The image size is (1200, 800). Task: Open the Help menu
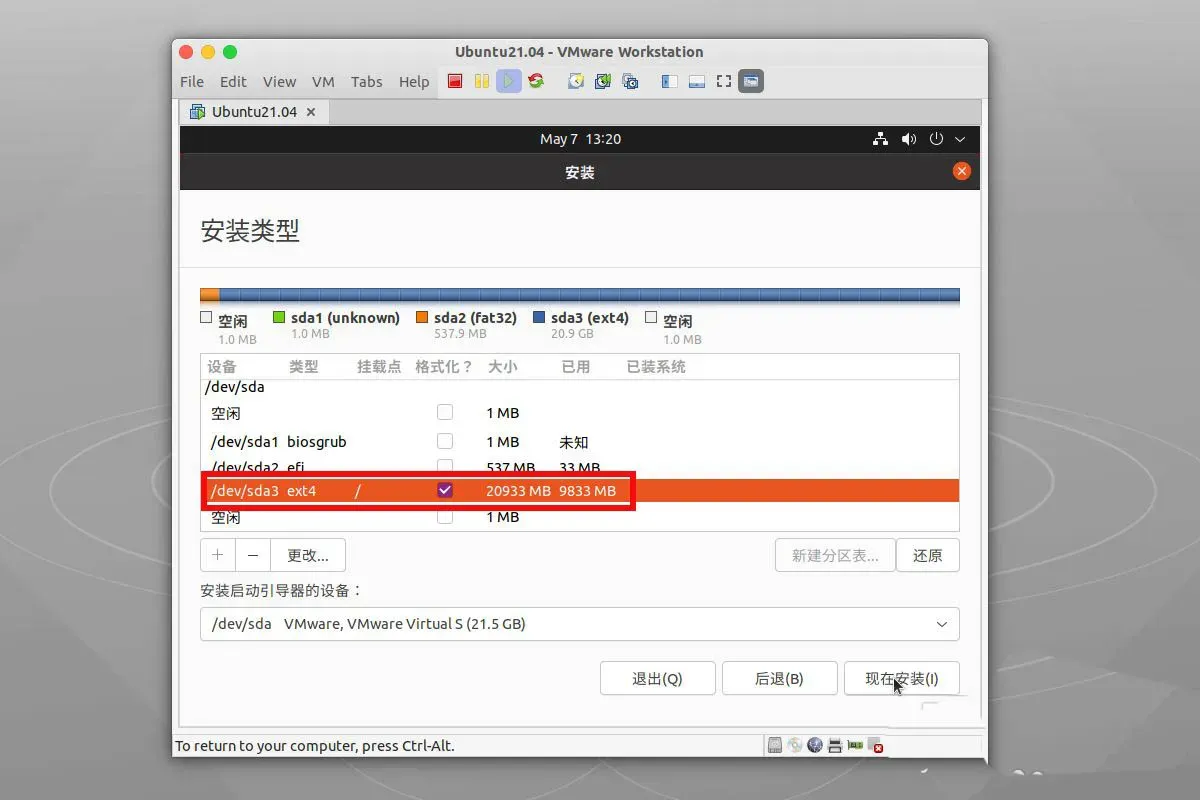(414, 82)
